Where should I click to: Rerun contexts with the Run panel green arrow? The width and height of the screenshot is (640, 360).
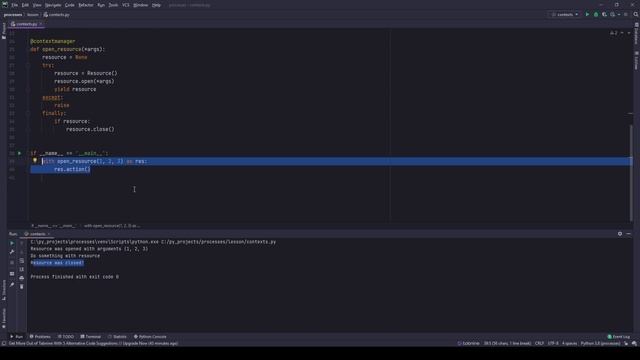coord(12,243)
